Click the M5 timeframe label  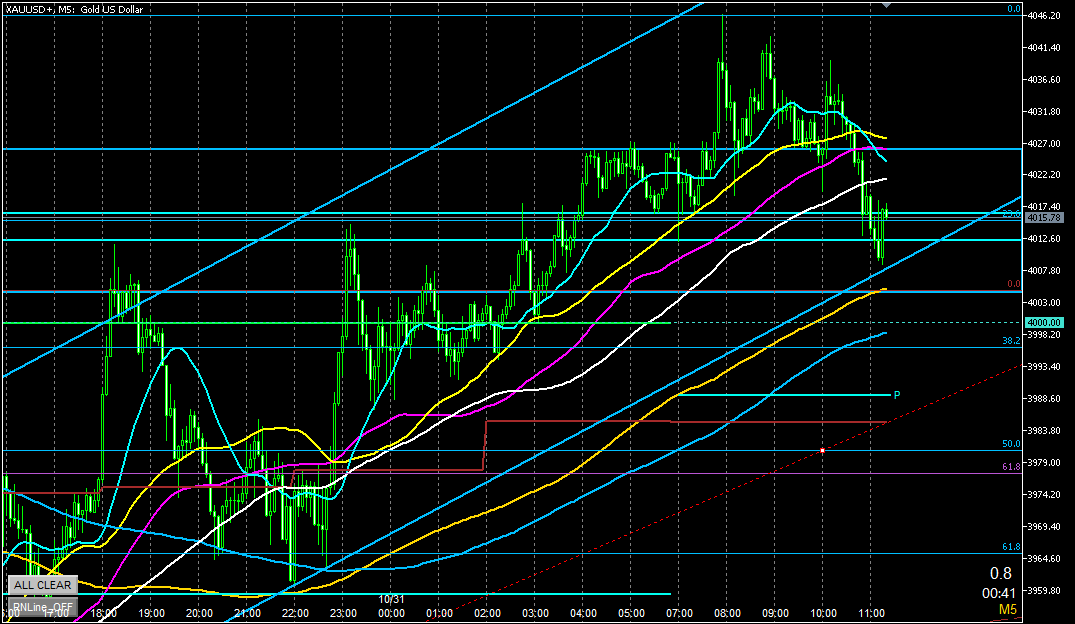click(1009, 608)
